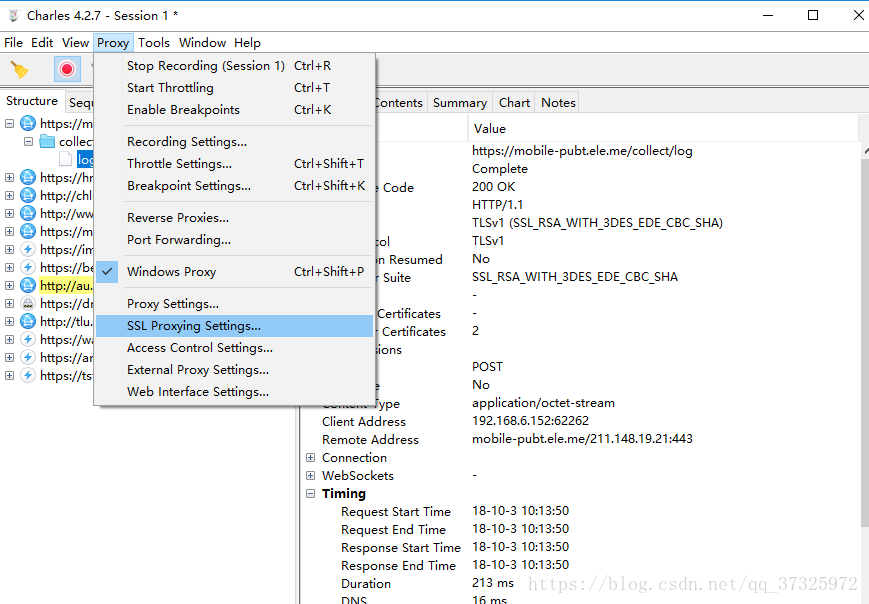
Task: Click lightning icon beside https://im host
Action: pyautogui.click(x=28, y=249)
